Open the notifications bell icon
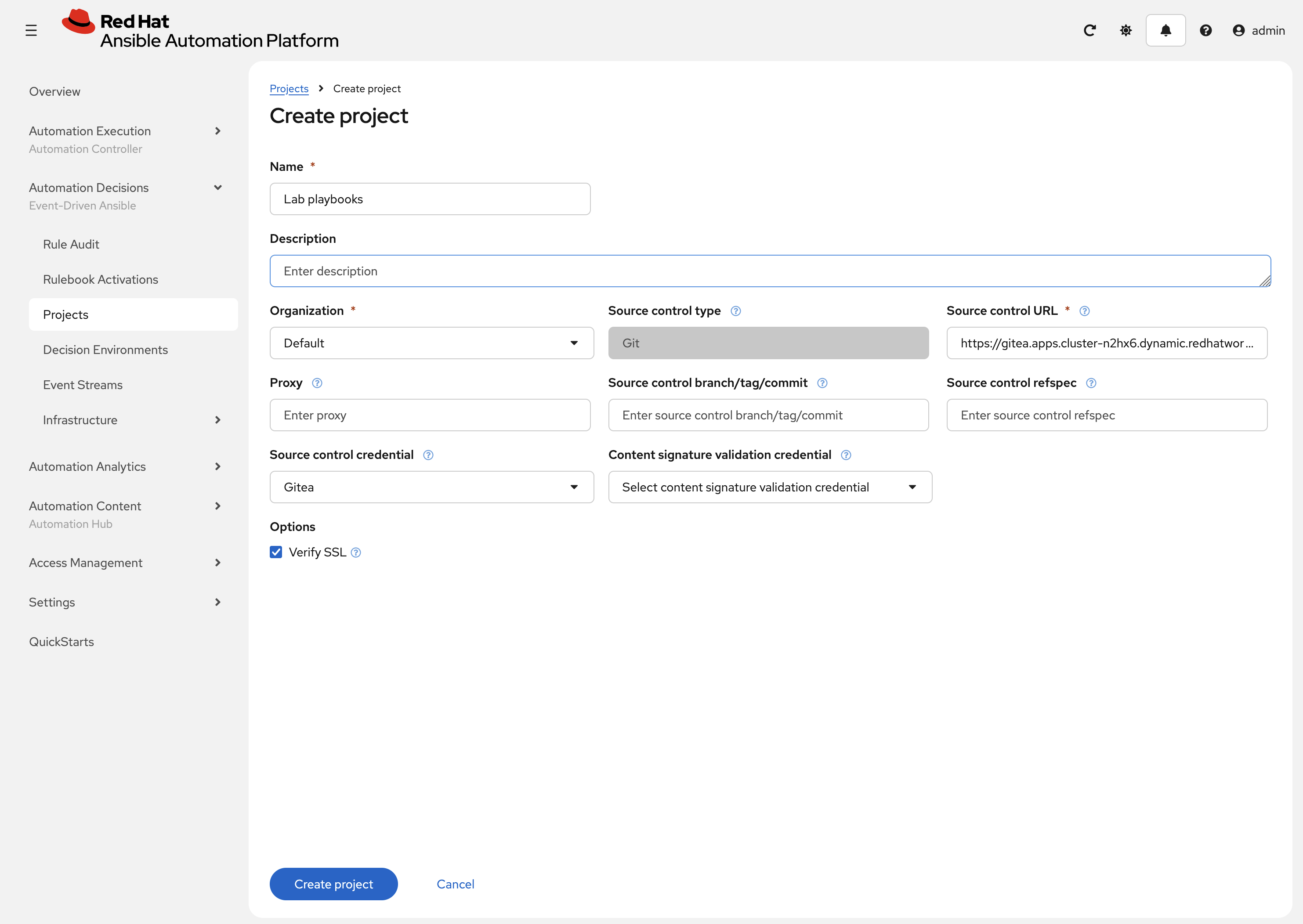The width and height of the screenshot is (1303, 924). 1165,30
